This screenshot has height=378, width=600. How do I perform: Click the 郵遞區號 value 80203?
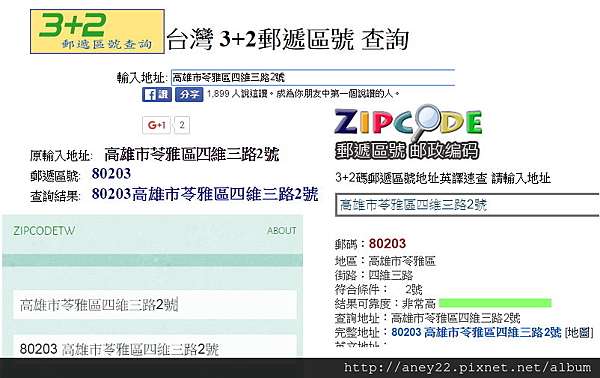coord(111,174)
